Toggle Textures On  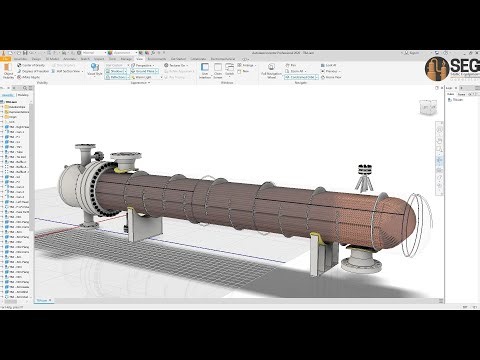point(175,65)
